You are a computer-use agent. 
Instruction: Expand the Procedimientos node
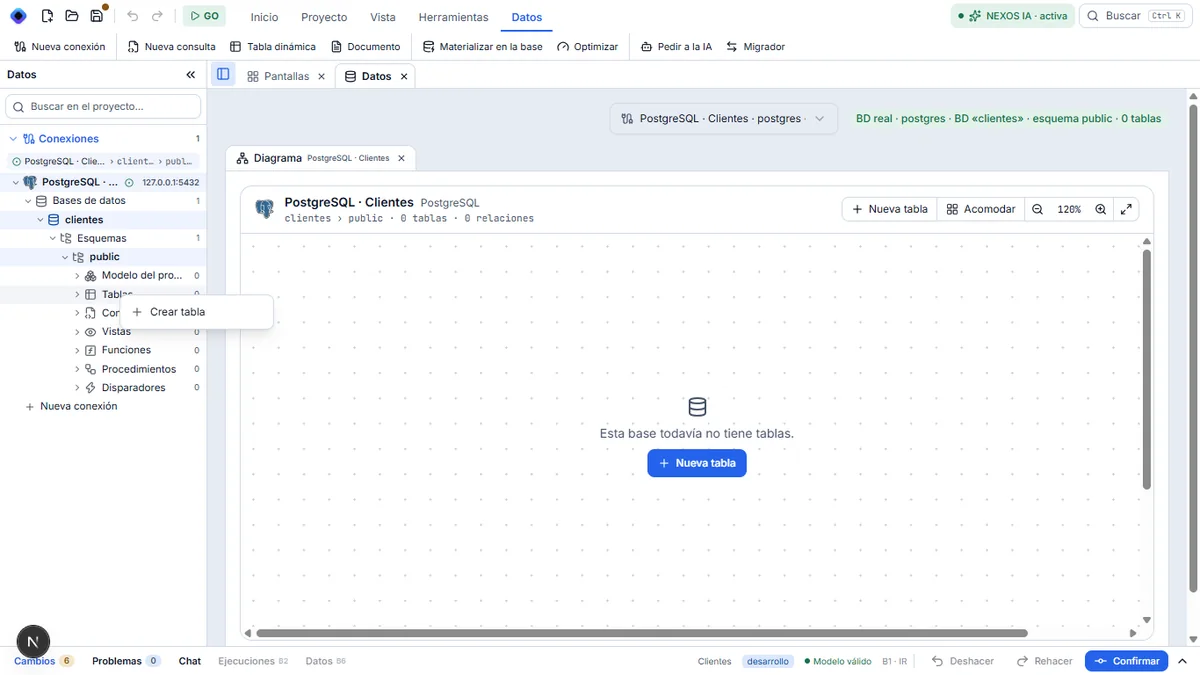click(77, 369)
